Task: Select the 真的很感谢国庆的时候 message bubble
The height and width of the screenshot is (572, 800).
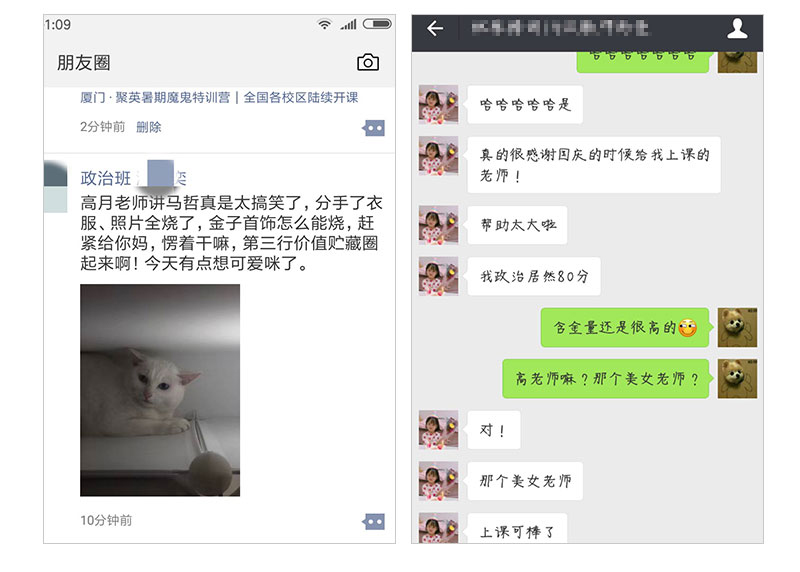Action: pyautogui.click(x=594, y=165)
